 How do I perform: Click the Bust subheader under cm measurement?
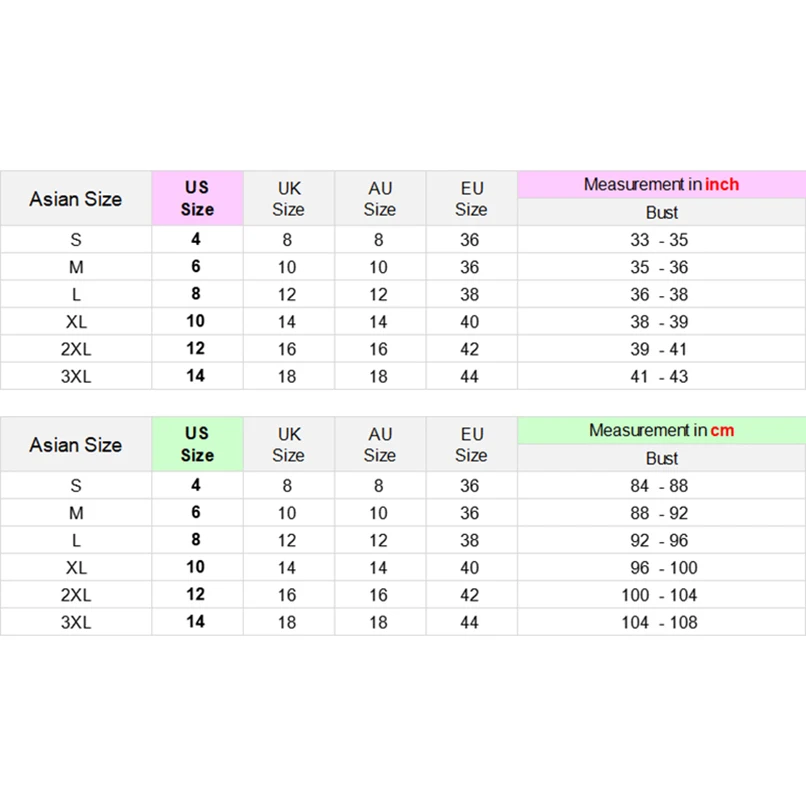point(661,458)
